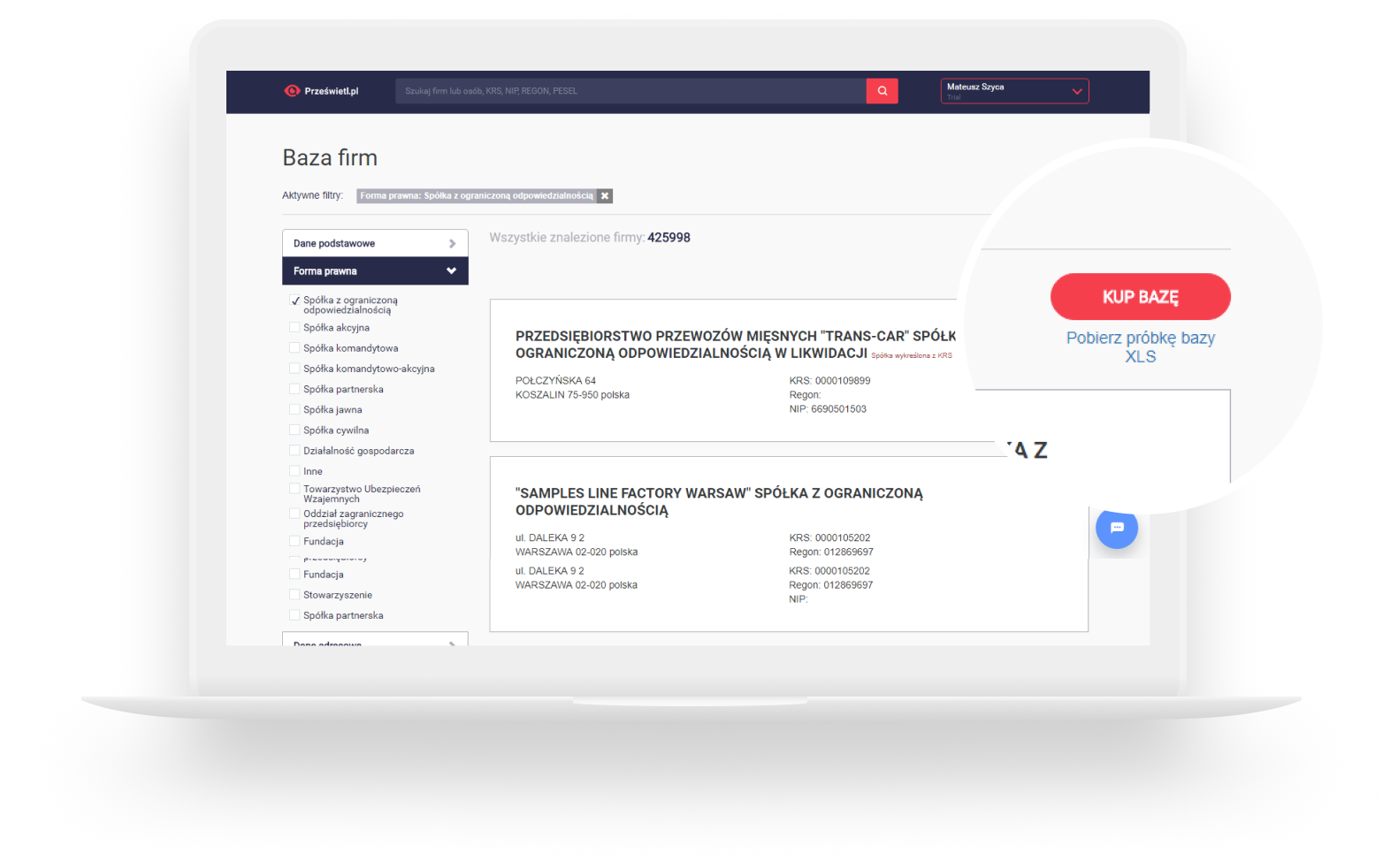This screenshot has width=1383, height=868.
Task: Remove the active Forma prawna filter
Action: tap(605, 196)
